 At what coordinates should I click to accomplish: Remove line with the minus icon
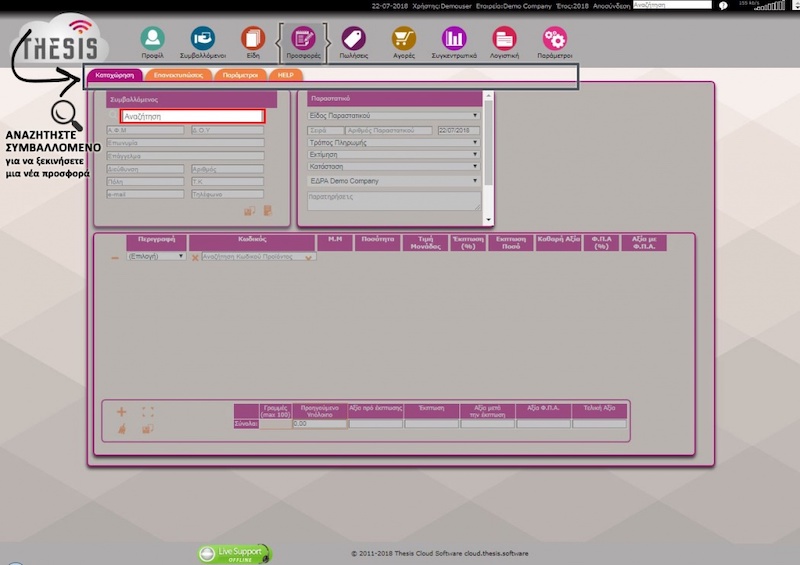(x=115, y=257)
